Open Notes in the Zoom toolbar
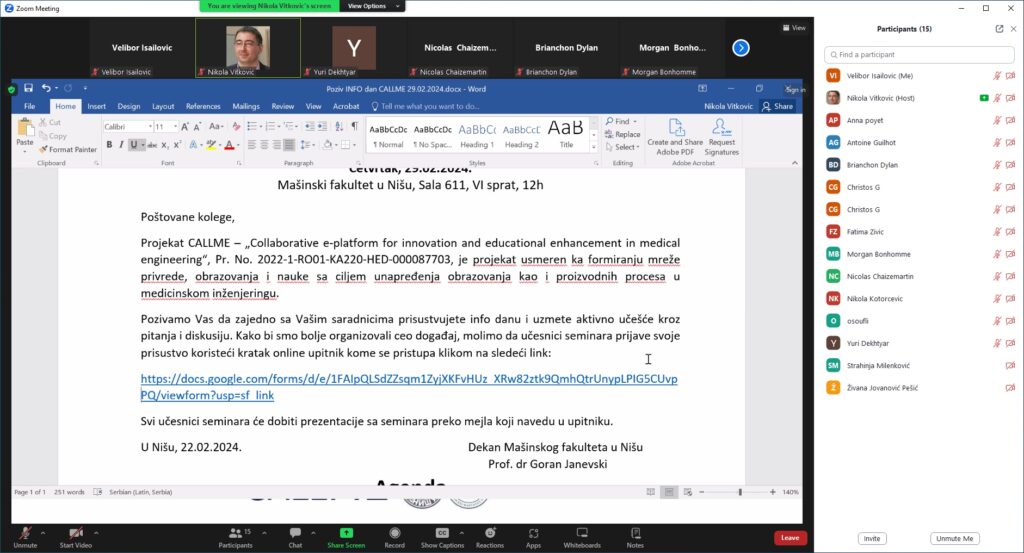 coord(635,534)
